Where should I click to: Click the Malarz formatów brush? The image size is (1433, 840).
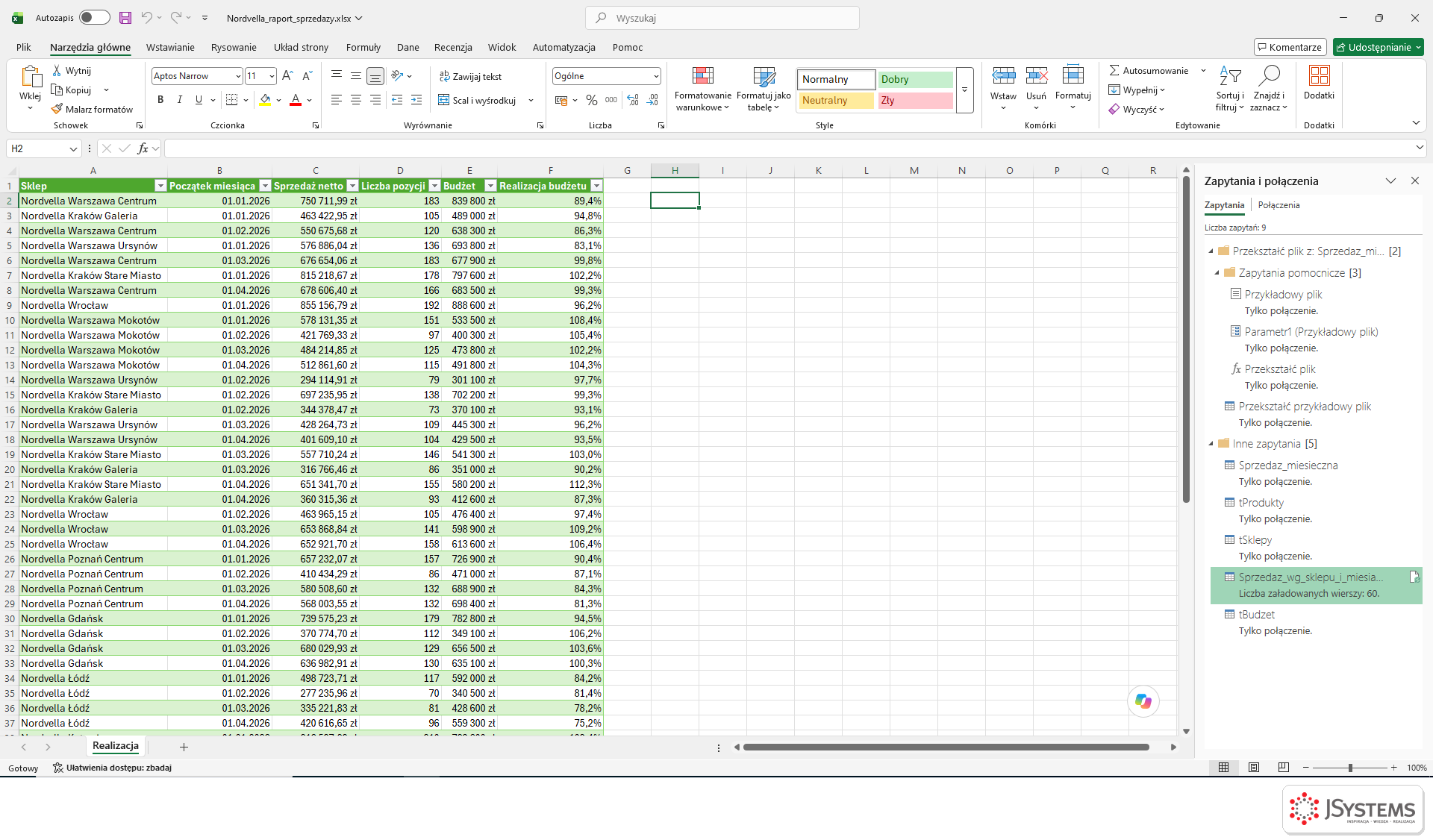coord(57,110)
